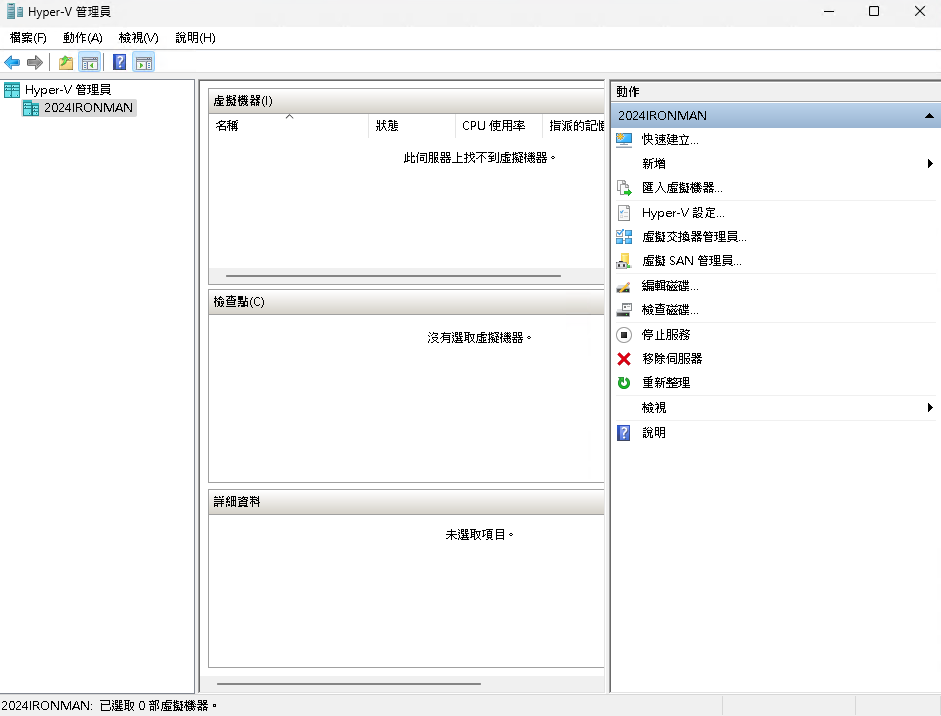Close the Hyper-V 管理員 window
Viewport: 941px width, 716px height.
tap(919, 11)
